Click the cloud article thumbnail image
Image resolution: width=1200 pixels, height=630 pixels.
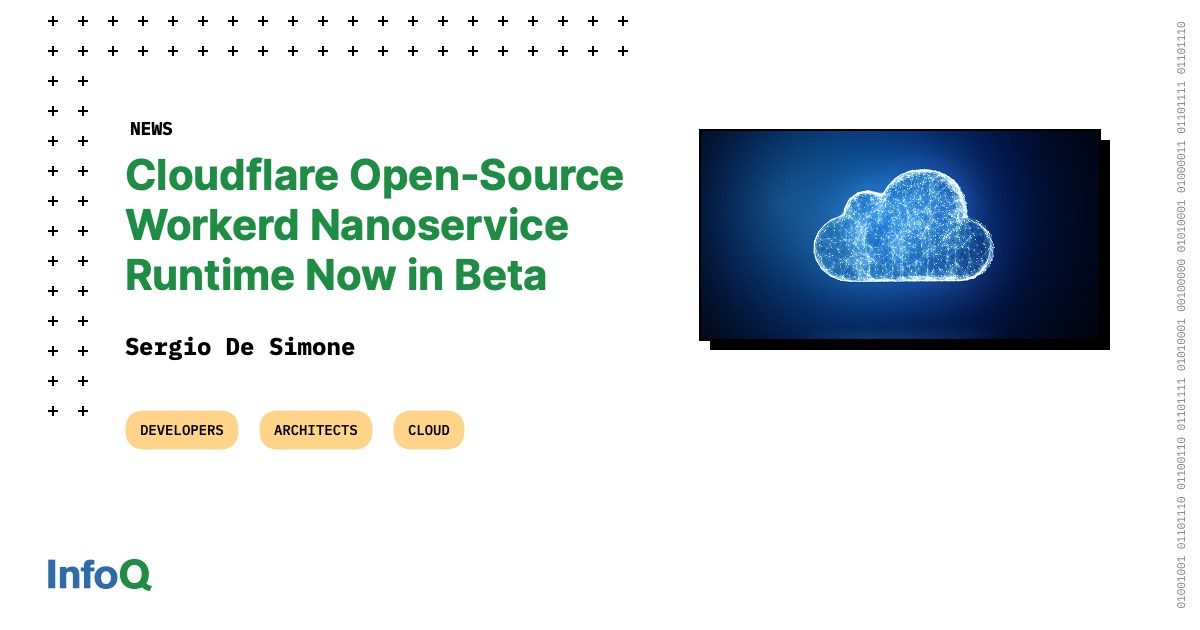[900, 235]
